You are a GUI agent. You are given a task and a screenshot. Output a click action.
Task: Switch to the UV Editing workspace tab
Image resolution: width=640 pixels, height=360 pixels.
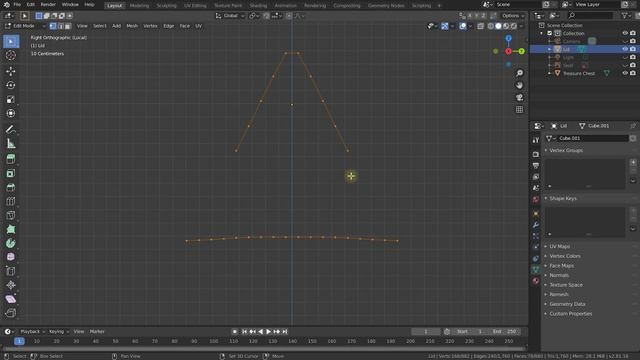[x=195, y=6]
